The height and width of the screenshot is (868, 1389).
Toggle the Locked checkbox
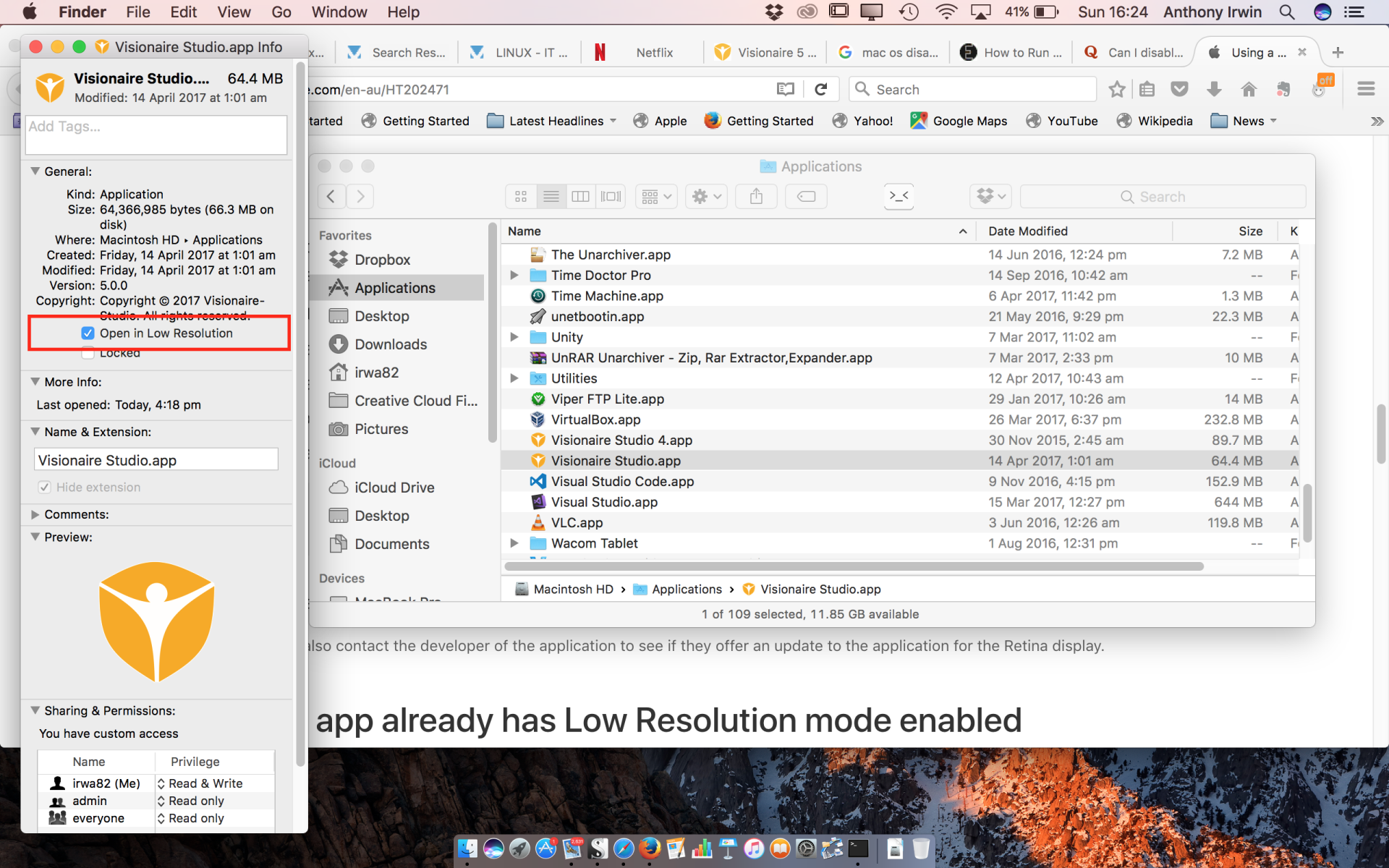pos(88,353)
